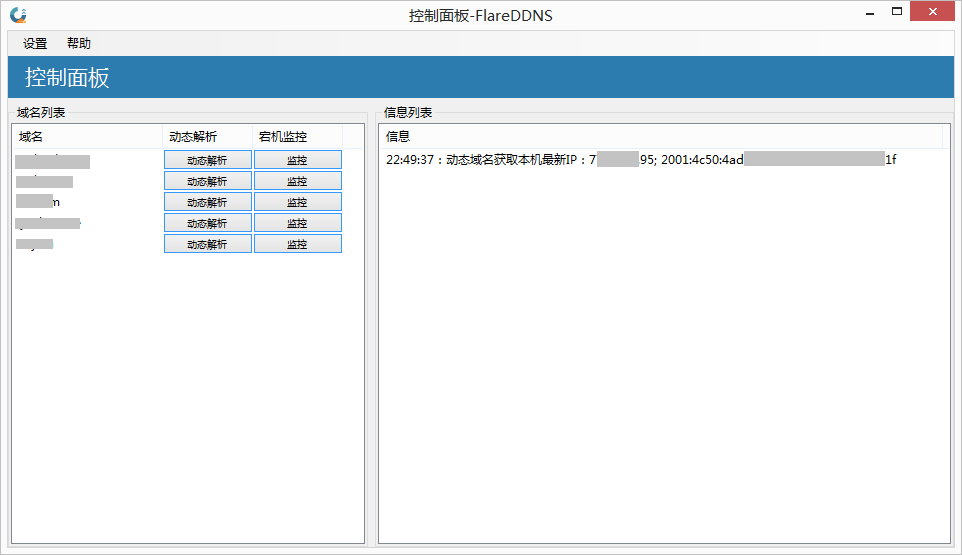Click 监控 button in fifth domain row

click(x=298, y=244)
